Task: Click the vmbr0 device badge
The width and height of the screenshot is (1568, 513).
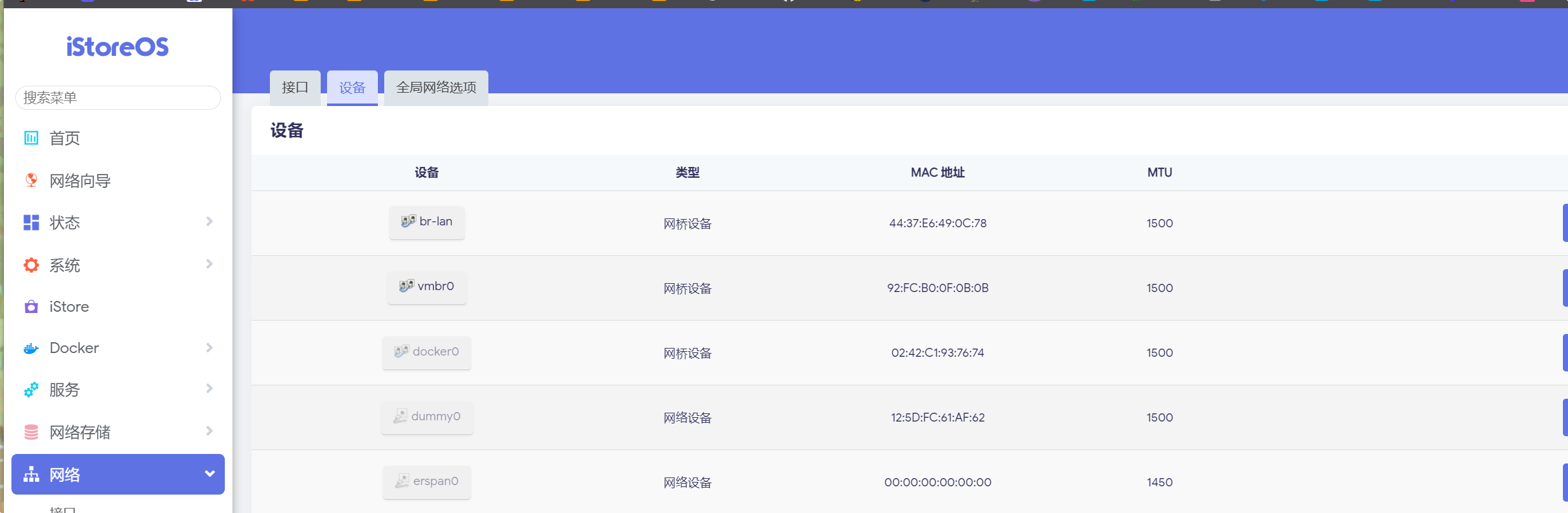Action: 427,286
